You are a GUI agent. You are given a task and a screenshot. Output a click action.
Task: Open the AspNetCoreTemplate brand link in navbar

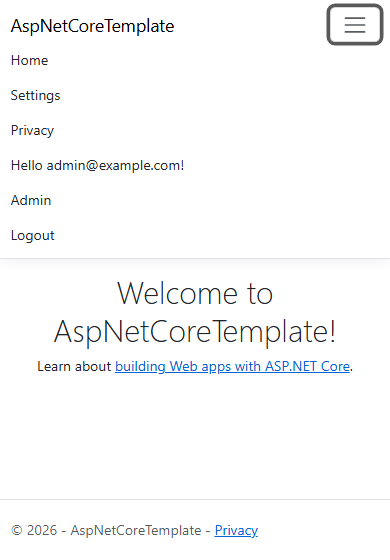pyautogui.click(x=92, y=26)
